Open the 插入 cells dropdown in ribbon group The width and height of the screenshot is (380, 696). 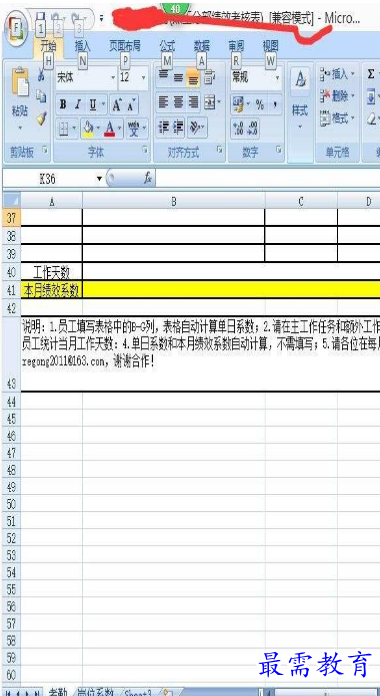click(337, 74)
